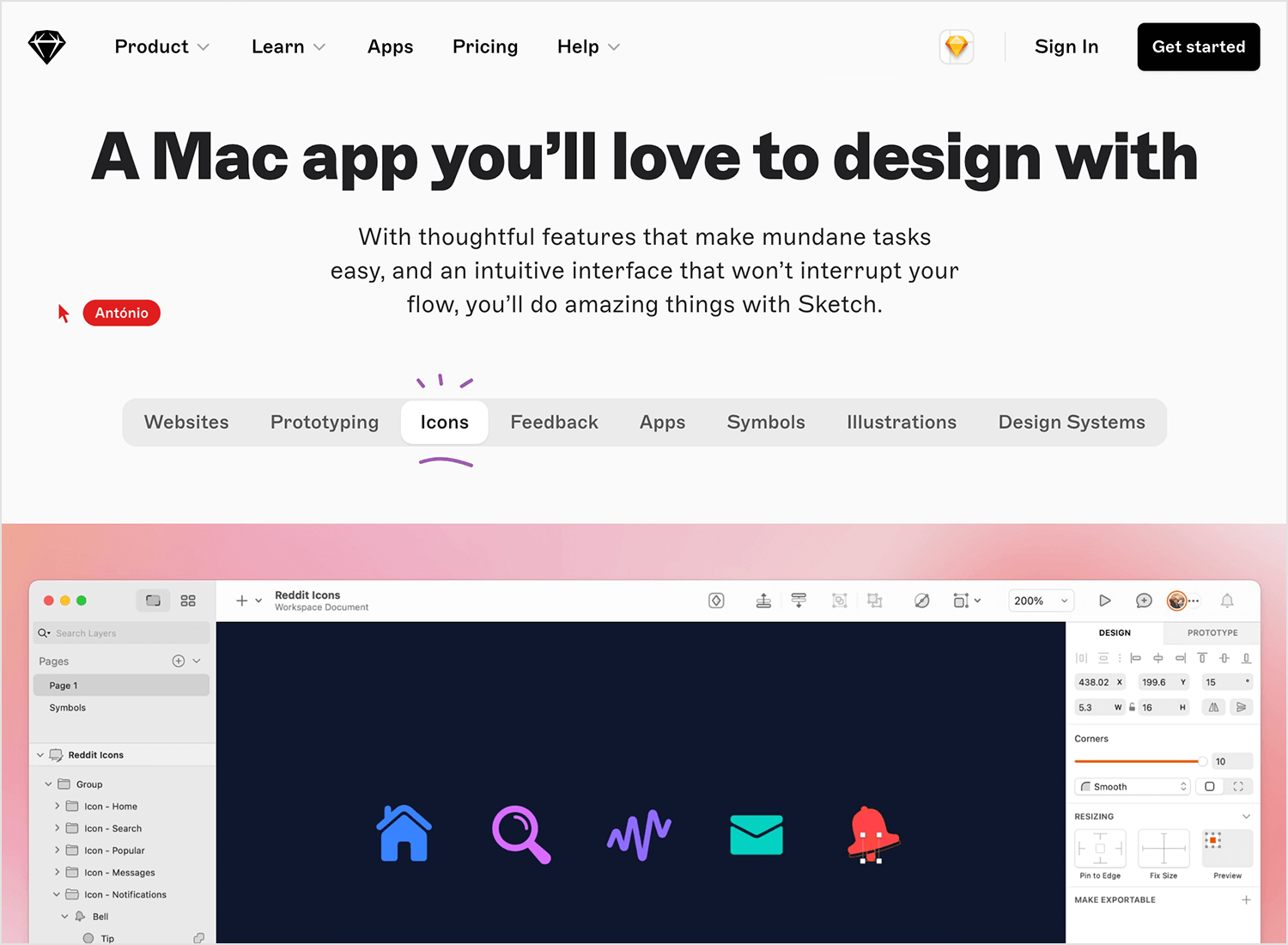Click the Align bottom icon
Image resolution: width=1288 pixels, height=945 pixels.
point(1246,658)
